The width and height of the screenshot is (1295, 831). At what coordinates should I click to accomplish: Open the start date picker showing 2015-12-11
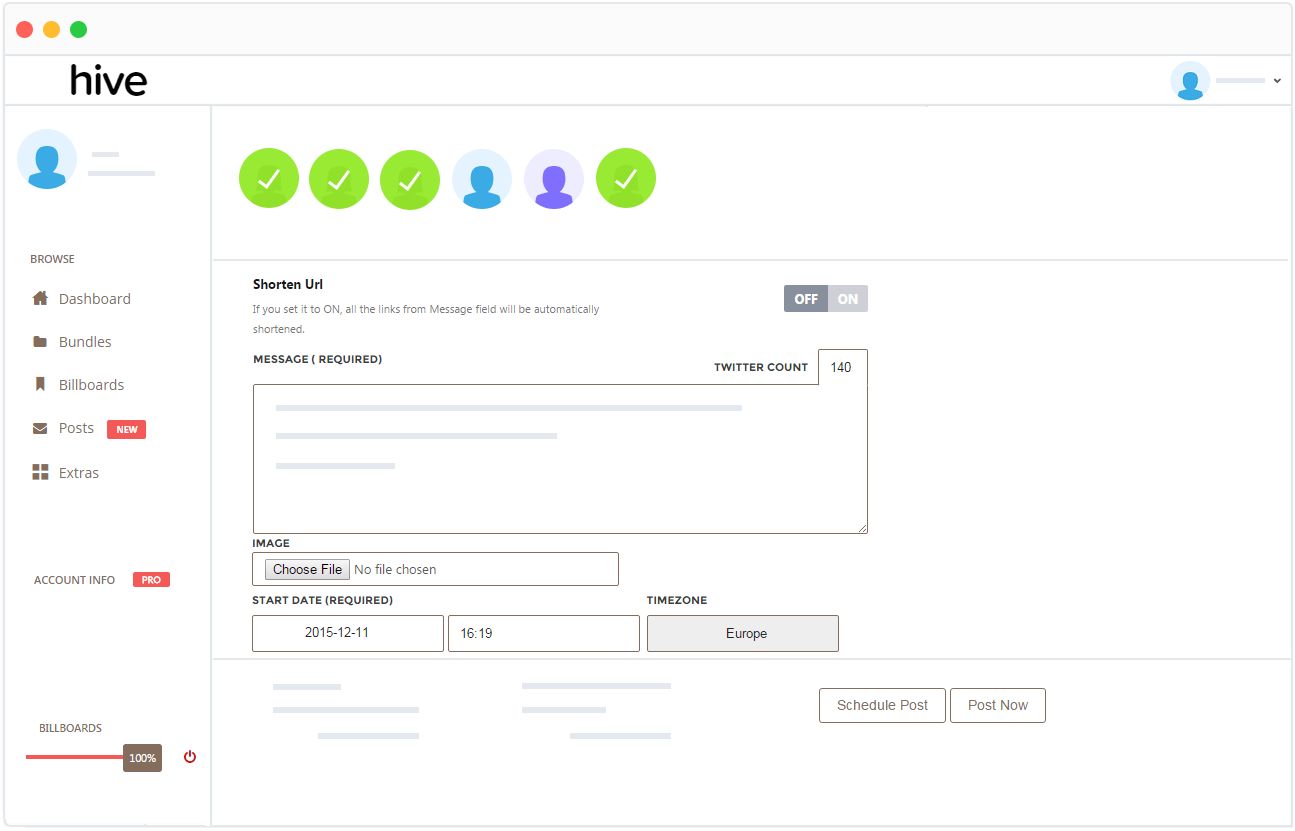[x=347, y=633]
